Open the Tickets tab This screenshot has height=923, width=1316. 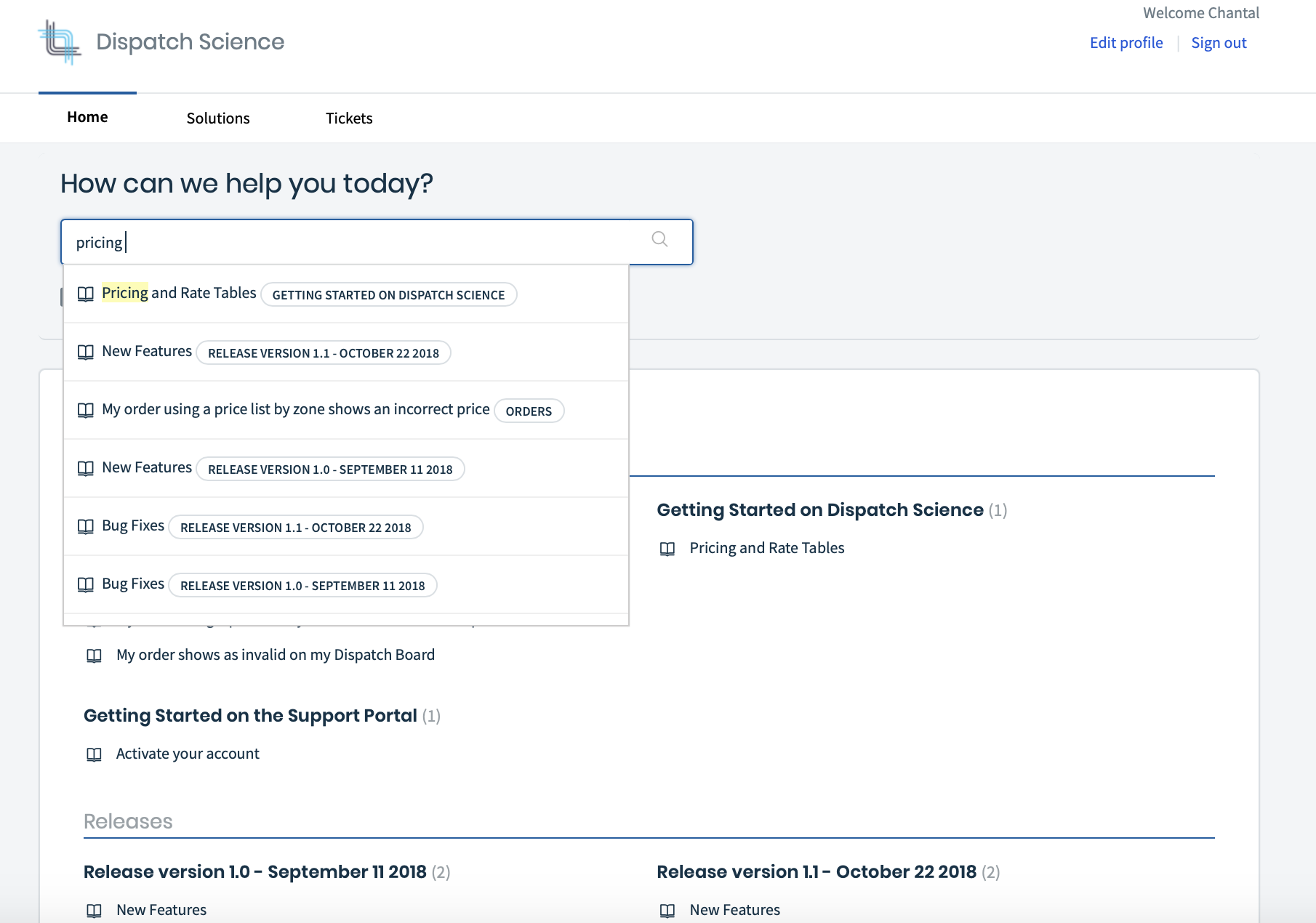(x=349, y=118)
